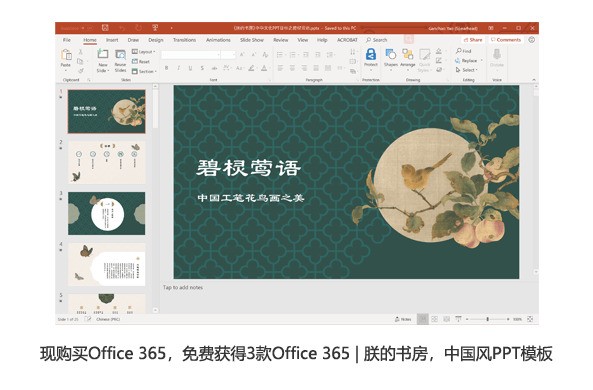Screen dimensions: 593x390
Task: Toggle Italic formatting
Action: click(178, 68)
